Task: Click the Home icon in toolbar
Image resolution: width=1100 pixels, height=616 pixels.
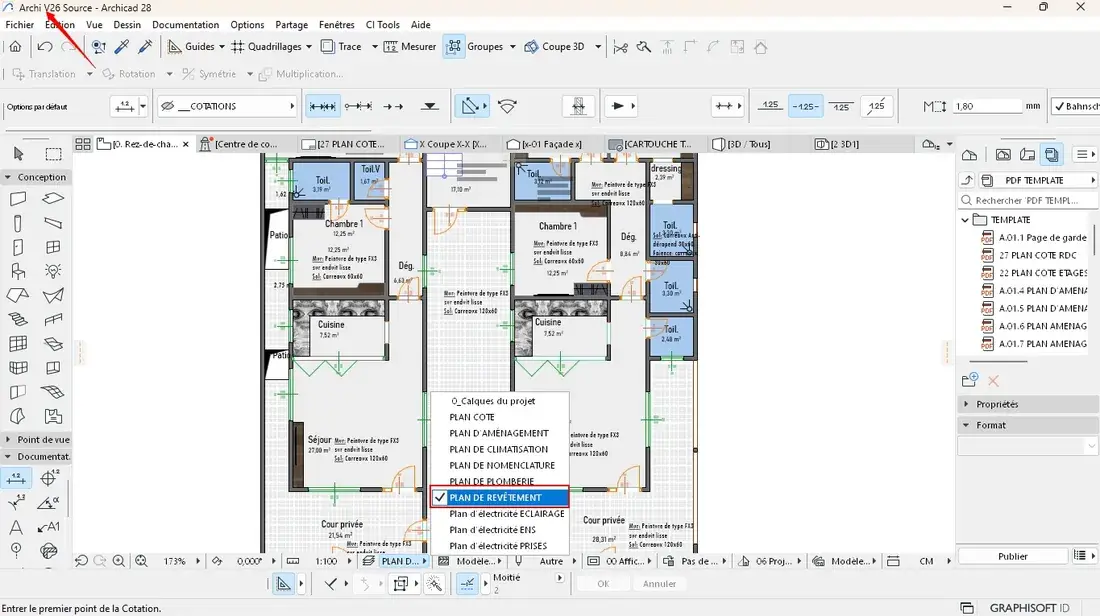Action: click(15, 46)
